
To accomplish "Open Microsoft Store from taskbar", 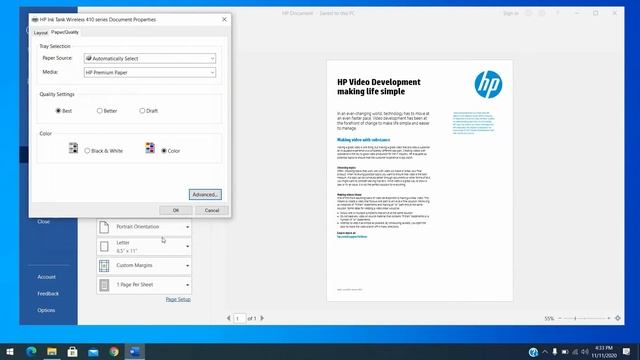I will pos(73,351).
